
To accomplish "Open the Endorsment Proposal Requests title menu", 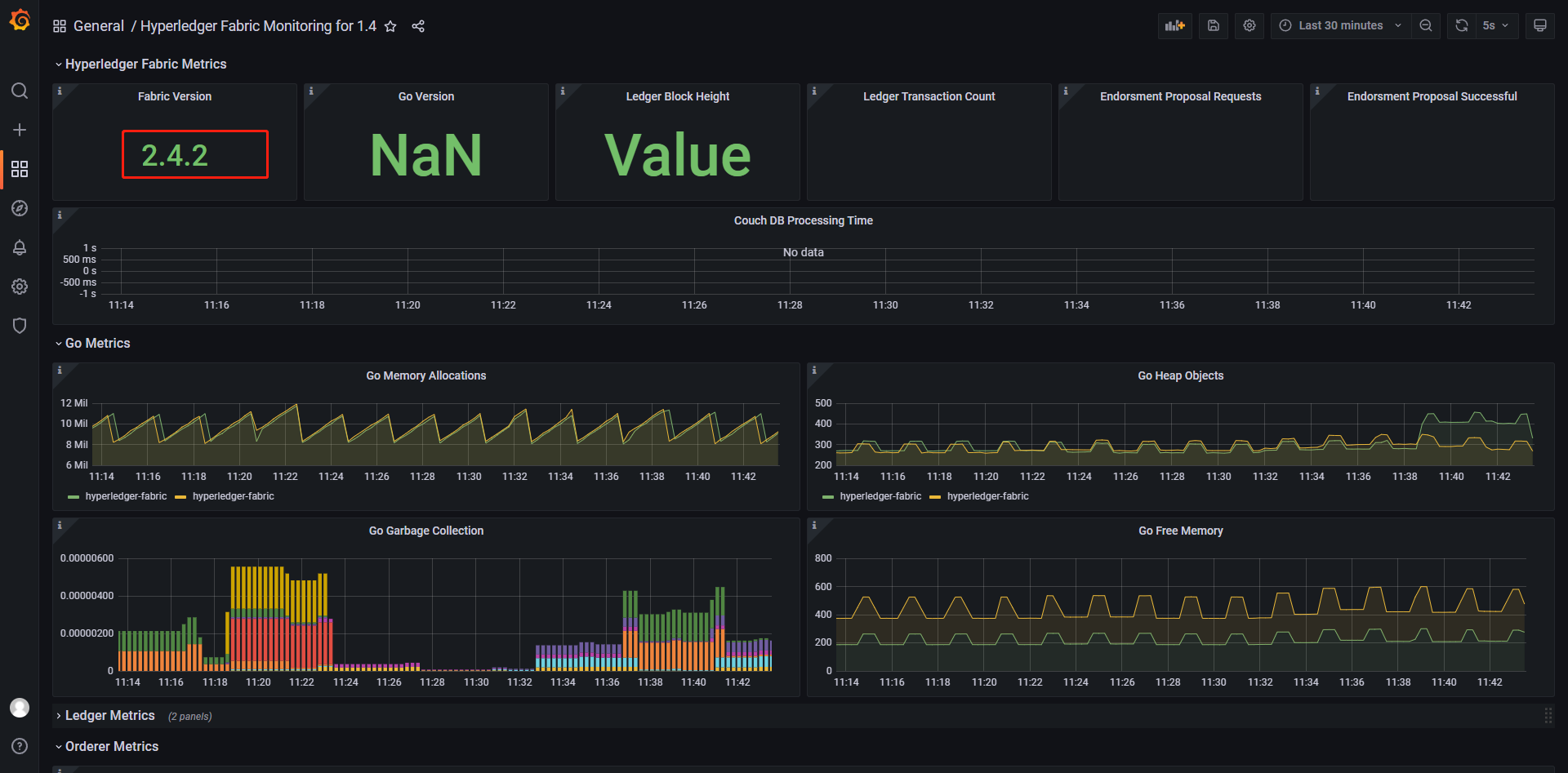I will (1181, 96).
